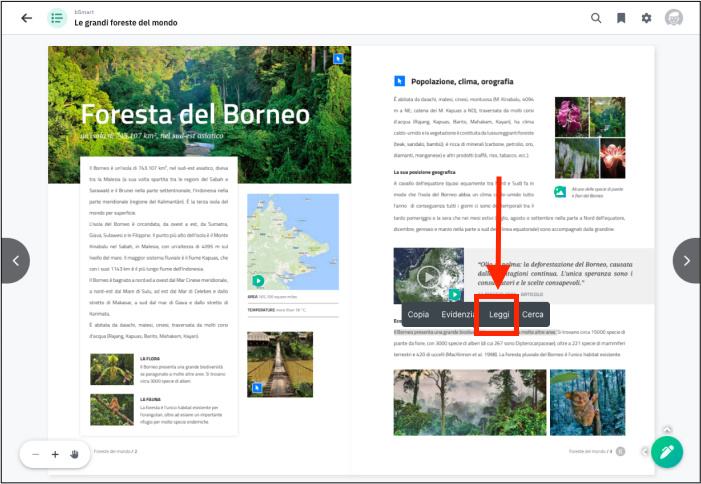Image resolution: width=701 pixels, height=484 pixels.
Task: Zoom out with the minus button
Action: pyautogui.click(x=36, y=455)
